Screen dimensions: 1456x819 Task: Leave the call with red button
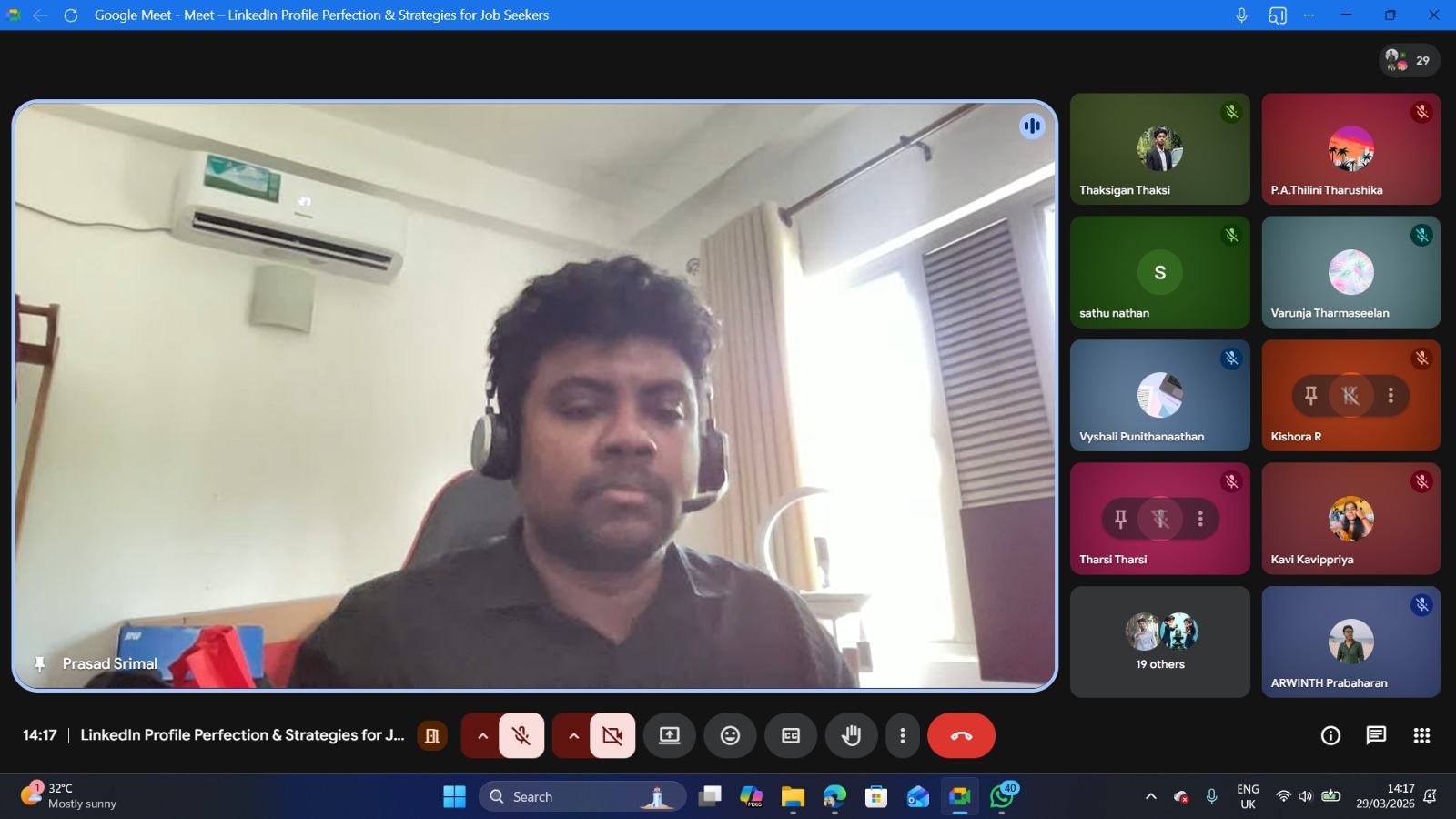point(961,735)
